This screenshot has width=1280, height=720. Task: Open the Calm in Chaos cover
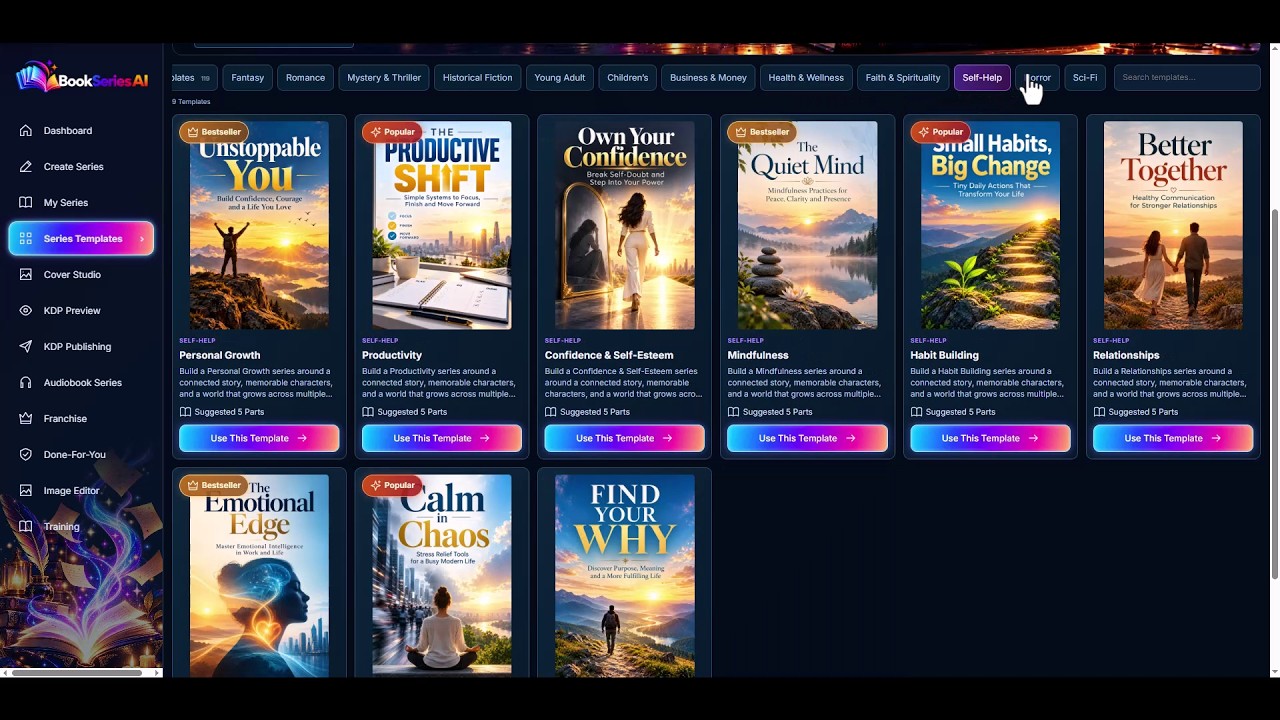point(442,575)
